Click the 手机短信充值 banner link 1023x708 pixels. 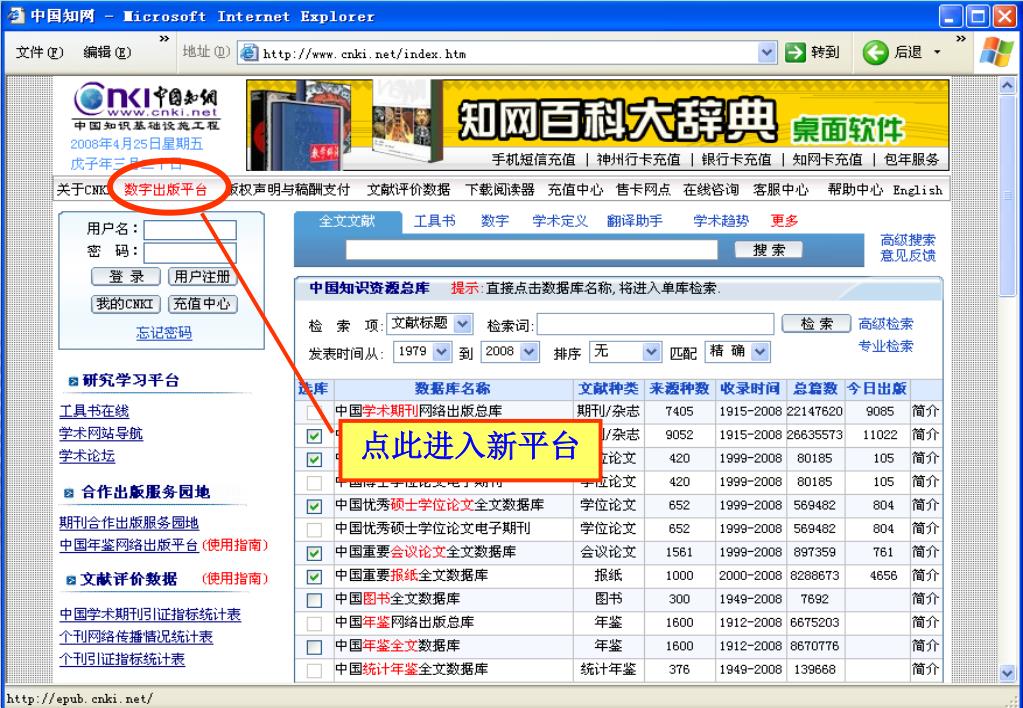pos(533,160)
